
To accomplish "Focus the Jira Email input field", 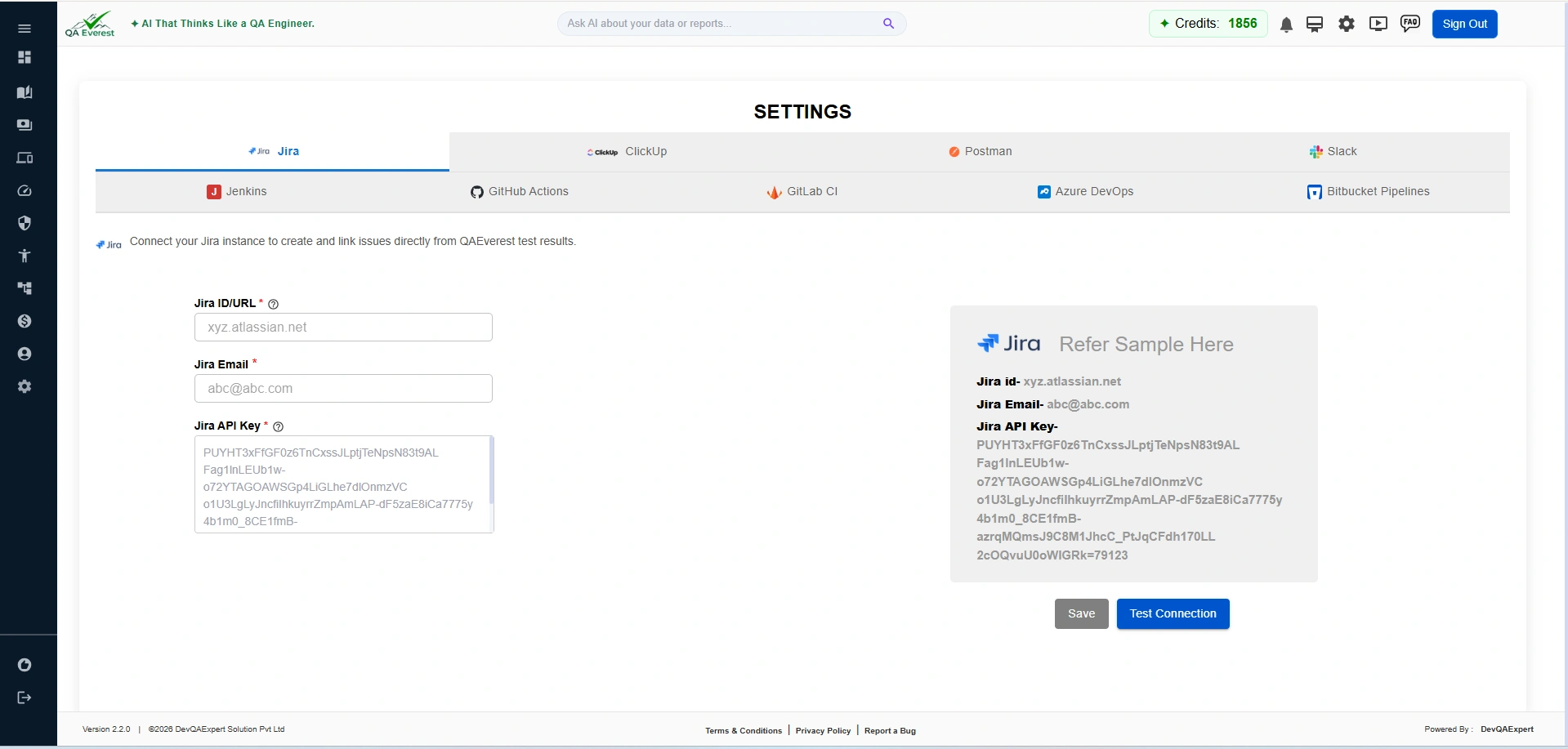I will click(x=343, y=389).
